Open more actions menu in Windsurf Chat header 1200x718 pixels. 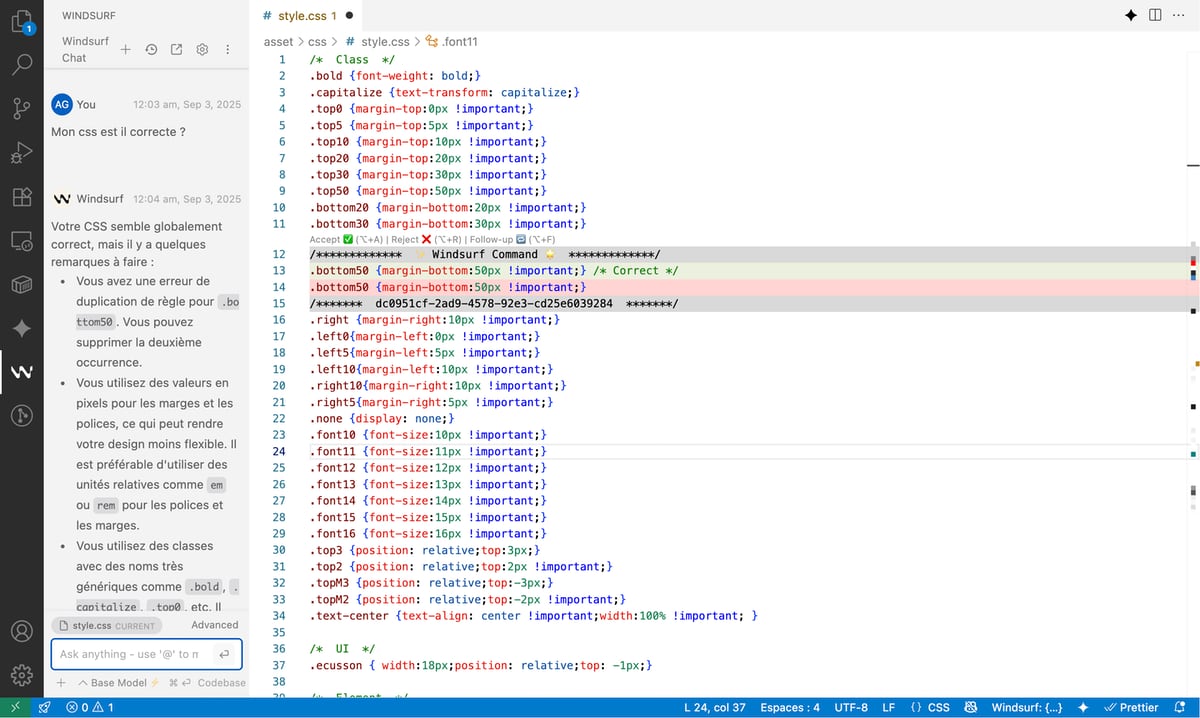pyautogui.click(x=227, y=49)
